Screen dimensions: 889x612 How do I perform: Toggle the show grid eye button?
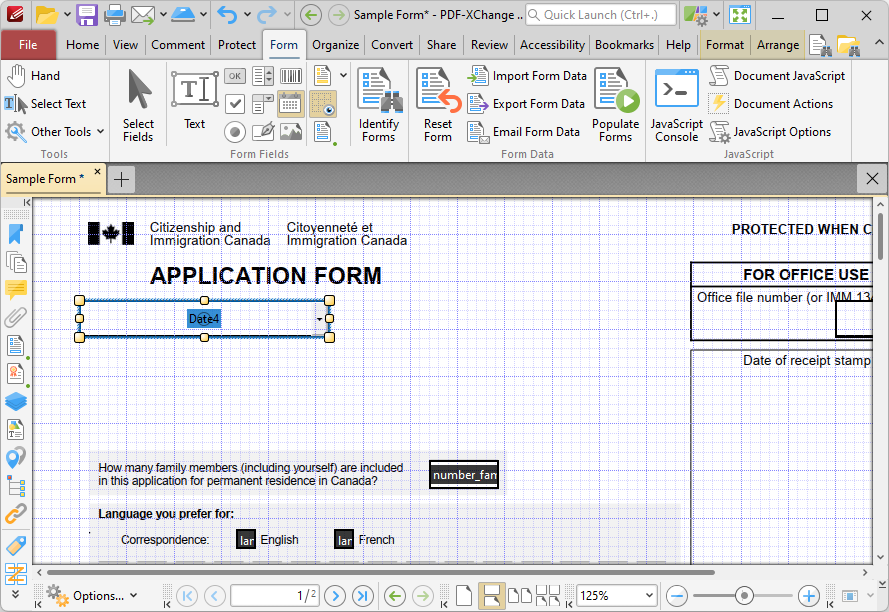[x=323, y=104]
